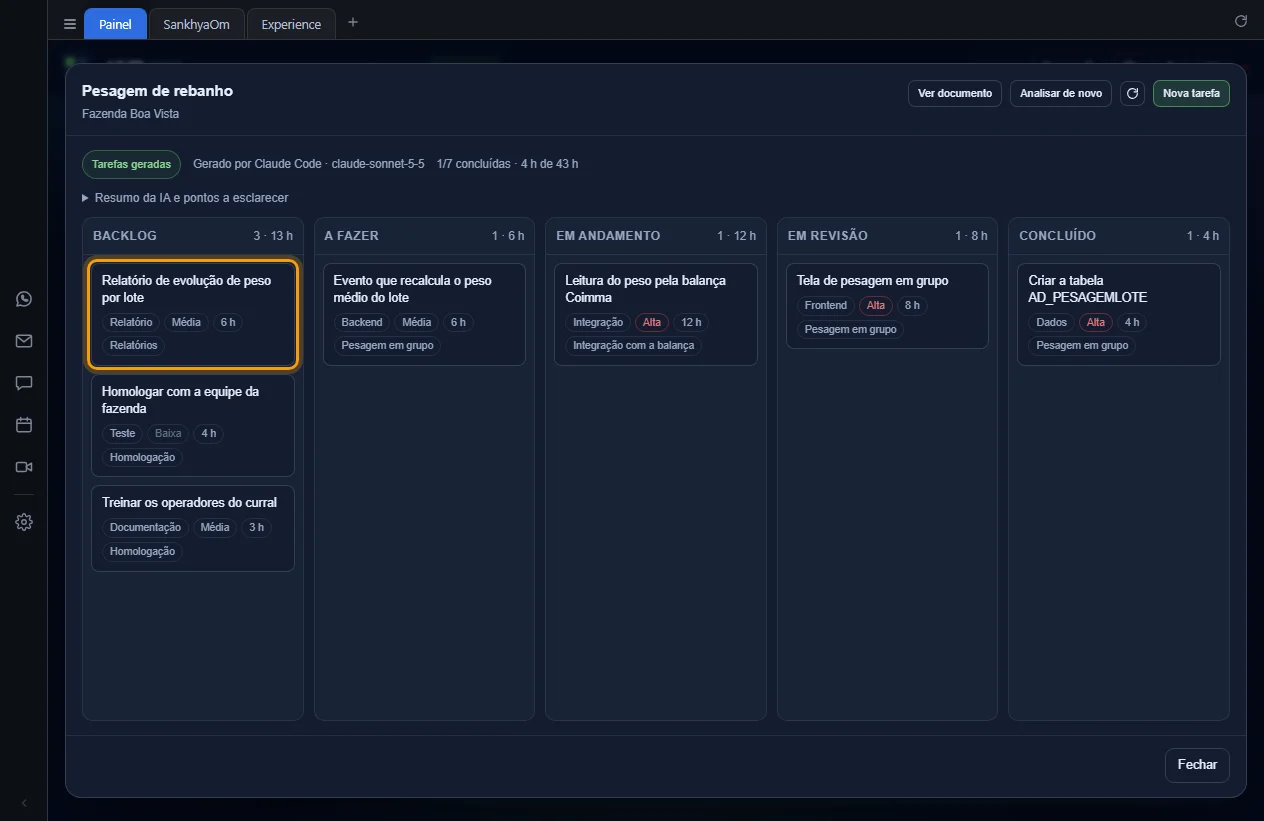Open the mail icon in sidebar

tap(24, 341)
